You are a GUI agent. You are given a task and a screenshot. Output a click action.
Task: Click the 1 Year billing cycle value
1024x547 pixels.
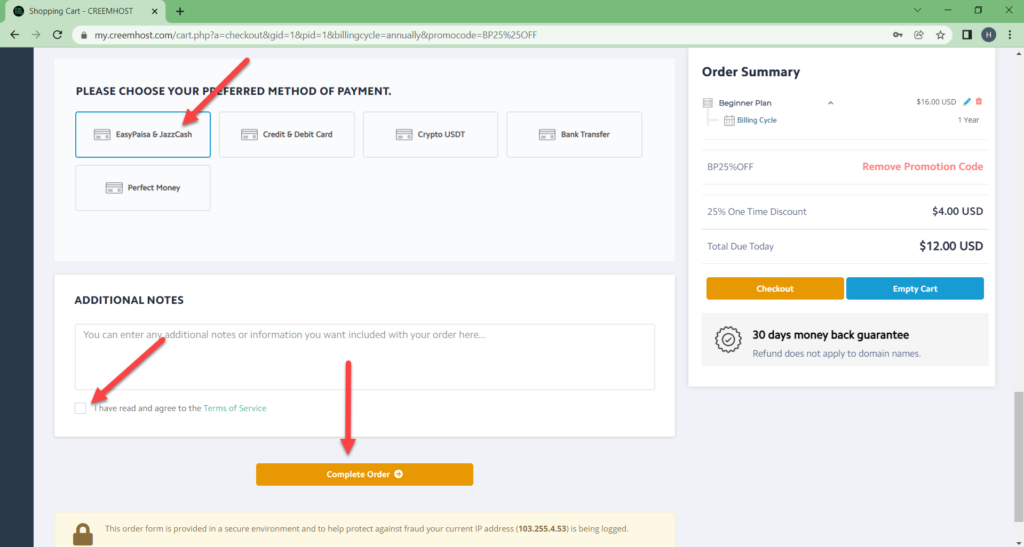968,120
